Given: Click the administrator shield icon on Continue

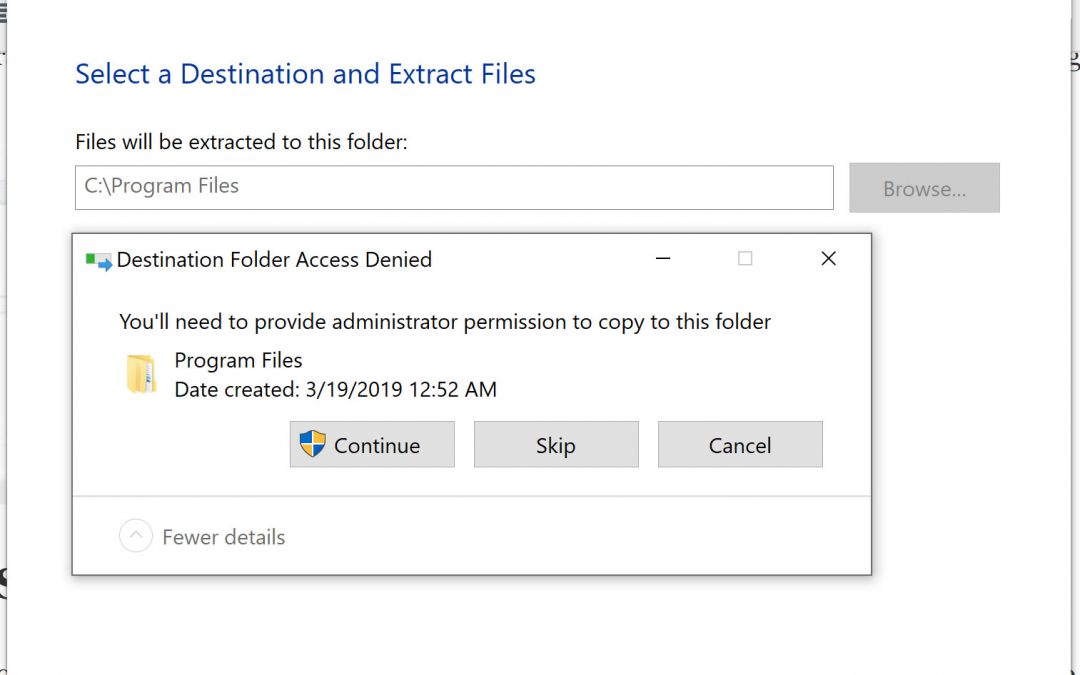Looking at the screenshot, I should tap(313, 445).
